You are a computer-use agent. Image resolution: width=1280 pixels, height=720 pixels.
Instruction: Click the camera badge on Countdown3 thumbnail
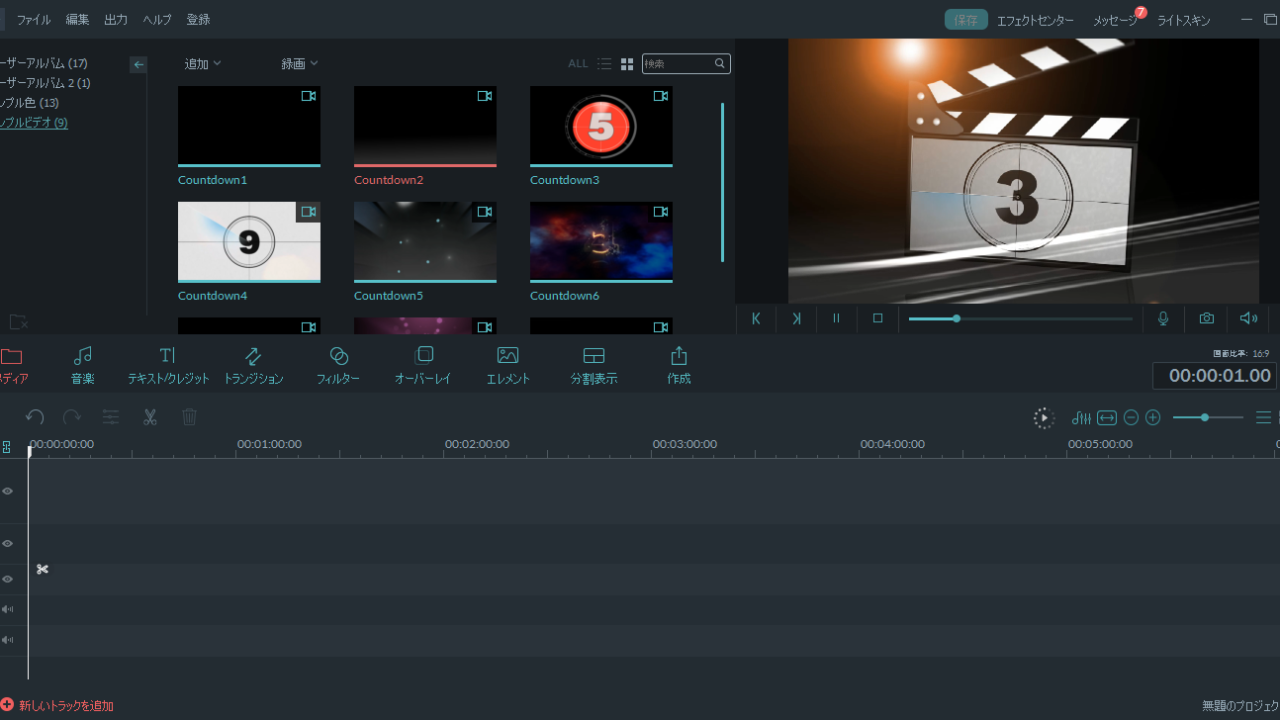pos(660,96)
